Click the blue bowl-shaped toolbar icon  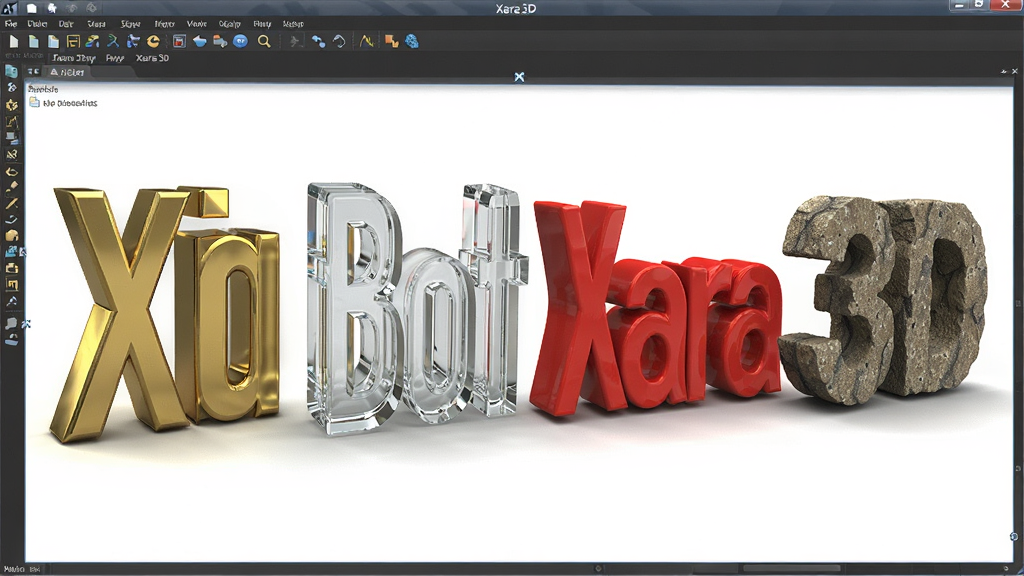point(200,42)
